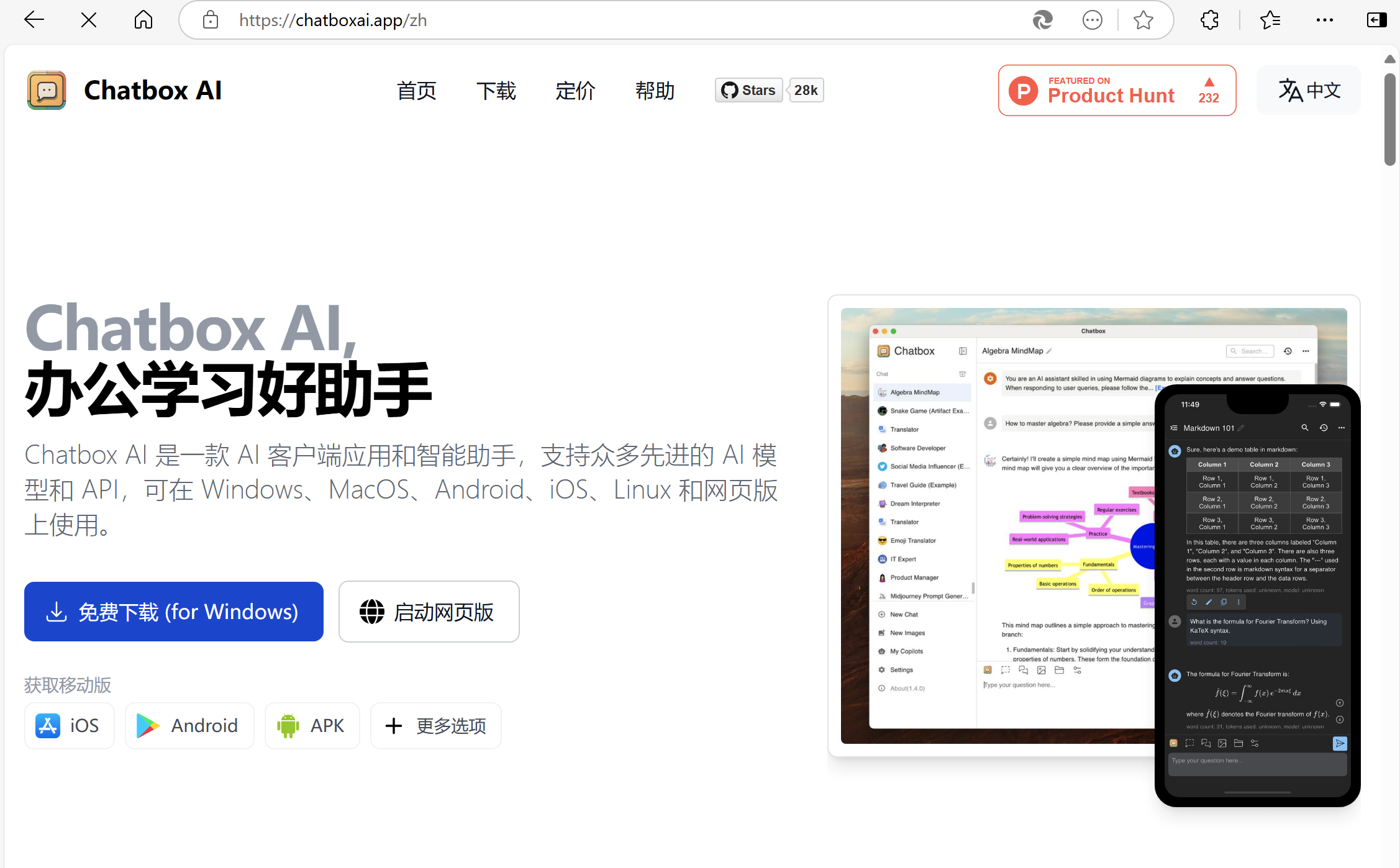The image size is (1400, 868).
Task: Click the browser home icon
Action: point(143,20)
